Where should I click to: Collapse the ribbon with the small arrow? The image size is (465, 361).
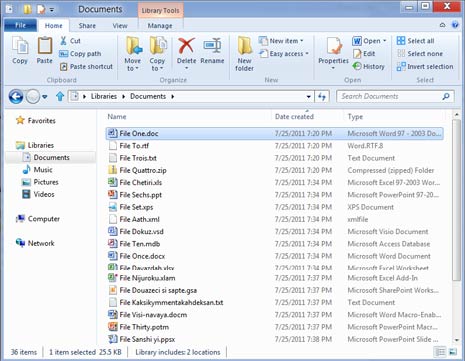point(442,25)
